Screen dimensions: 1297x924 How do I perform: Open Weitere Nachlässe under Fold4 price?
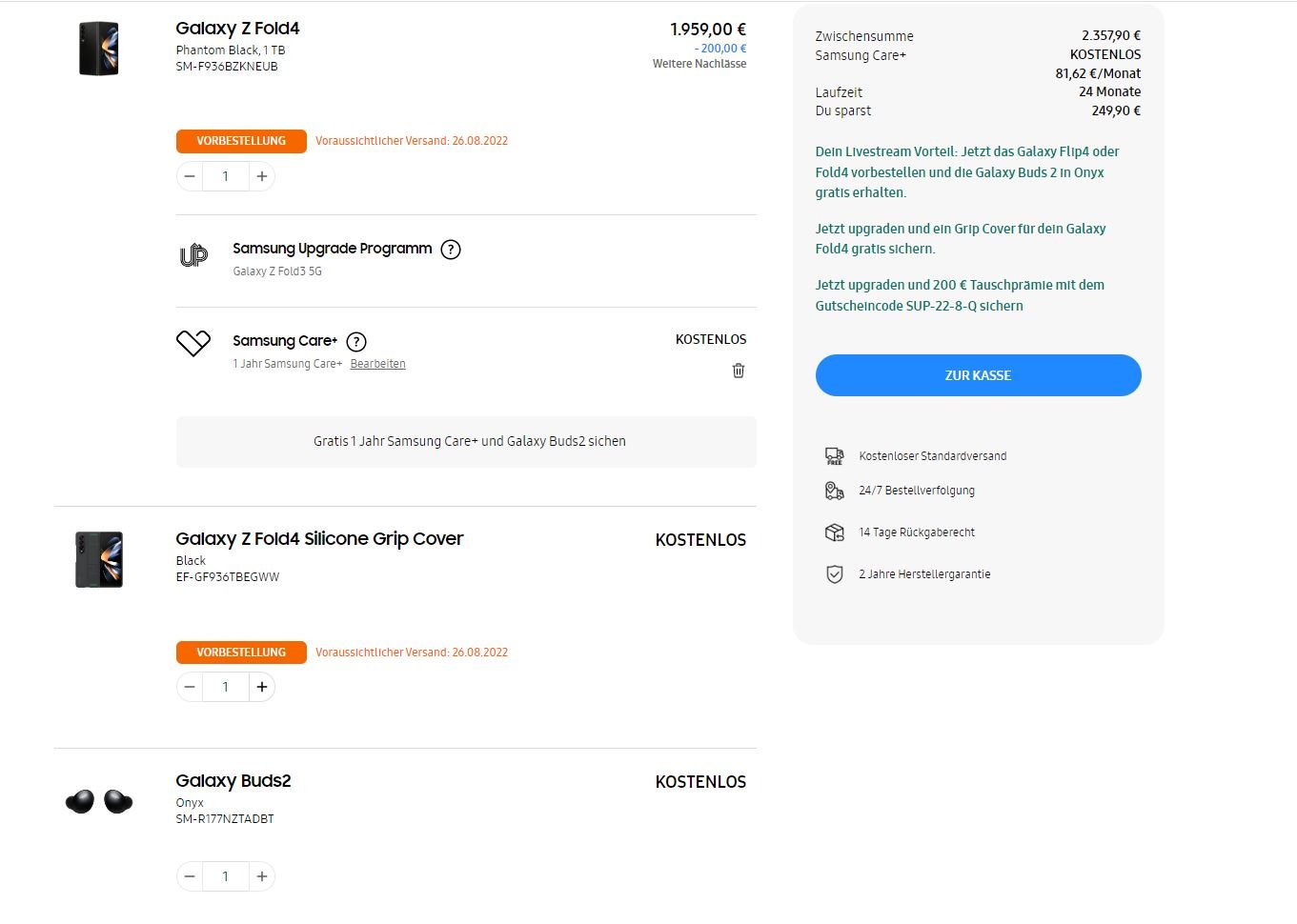click(699, 64)
